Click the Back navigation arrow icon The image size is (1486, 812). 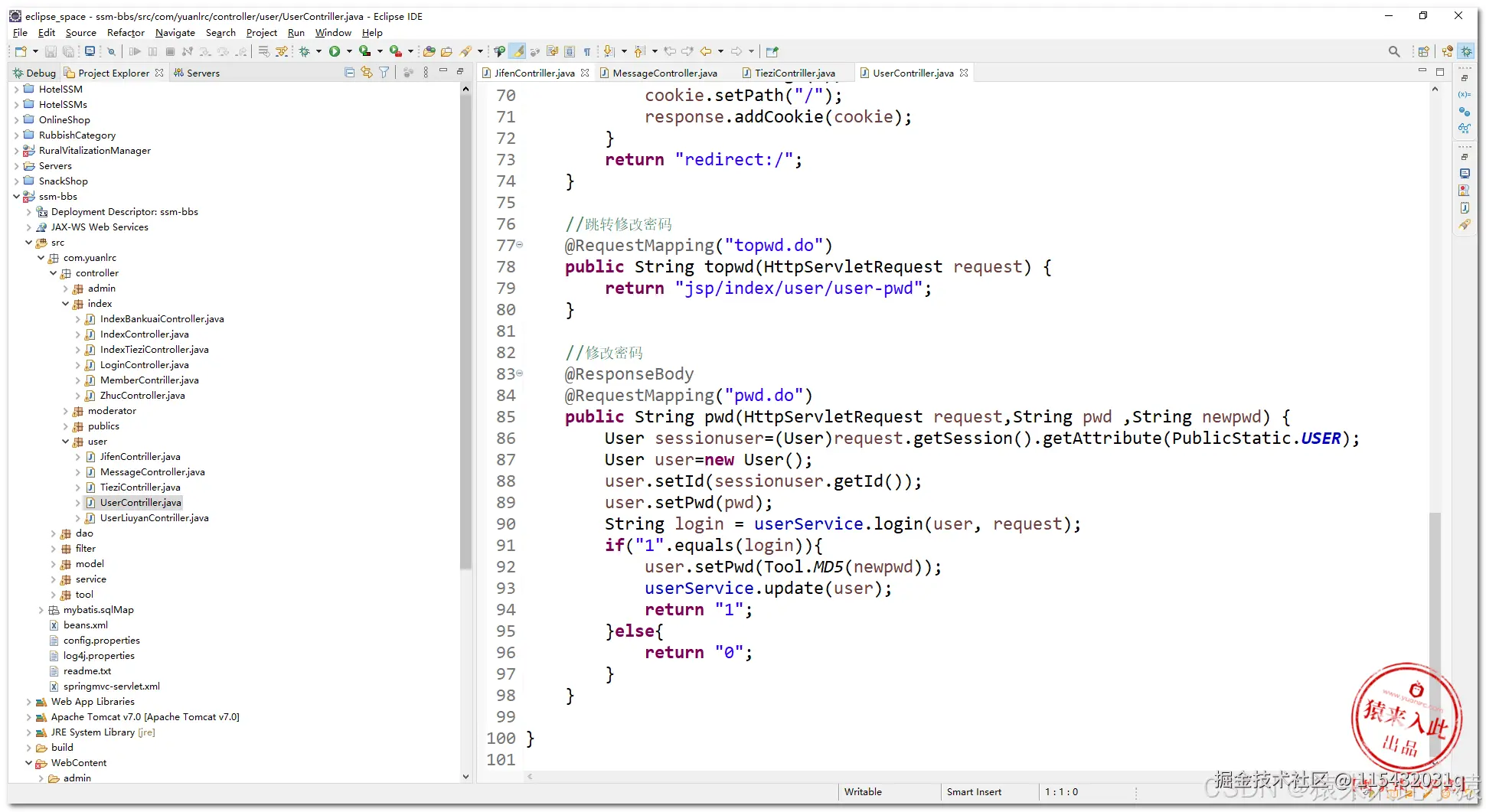[x=706, y=51]
